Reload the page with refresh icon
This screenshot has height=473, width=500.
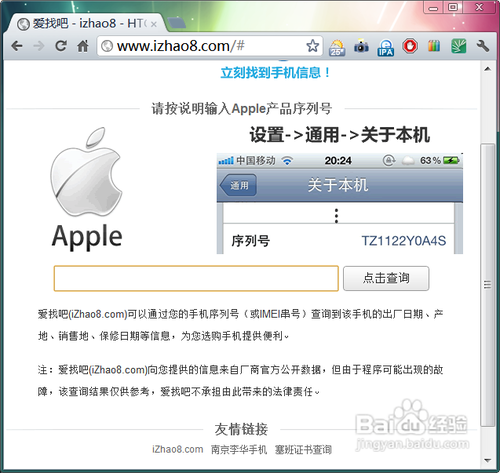coord(61,46)
